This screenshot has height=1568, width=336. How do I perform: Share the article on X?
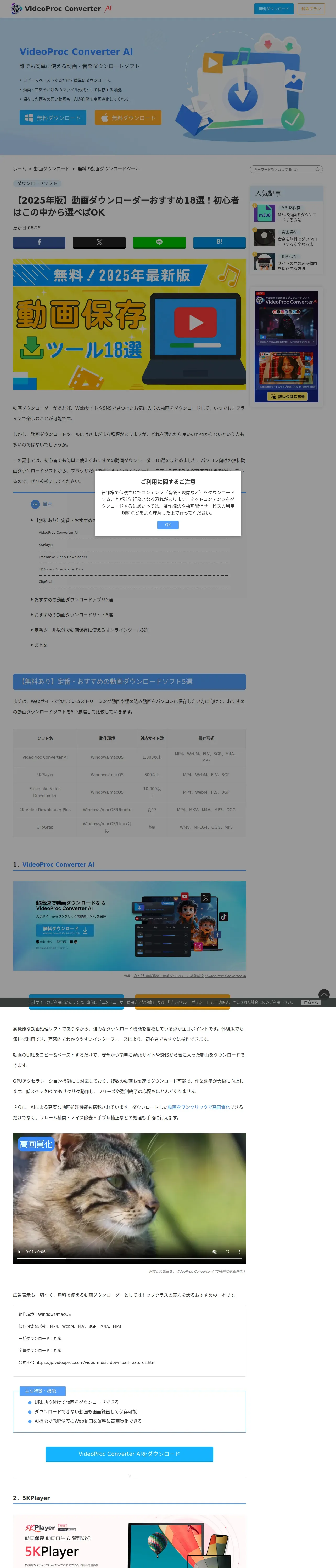tap(99, 242)
